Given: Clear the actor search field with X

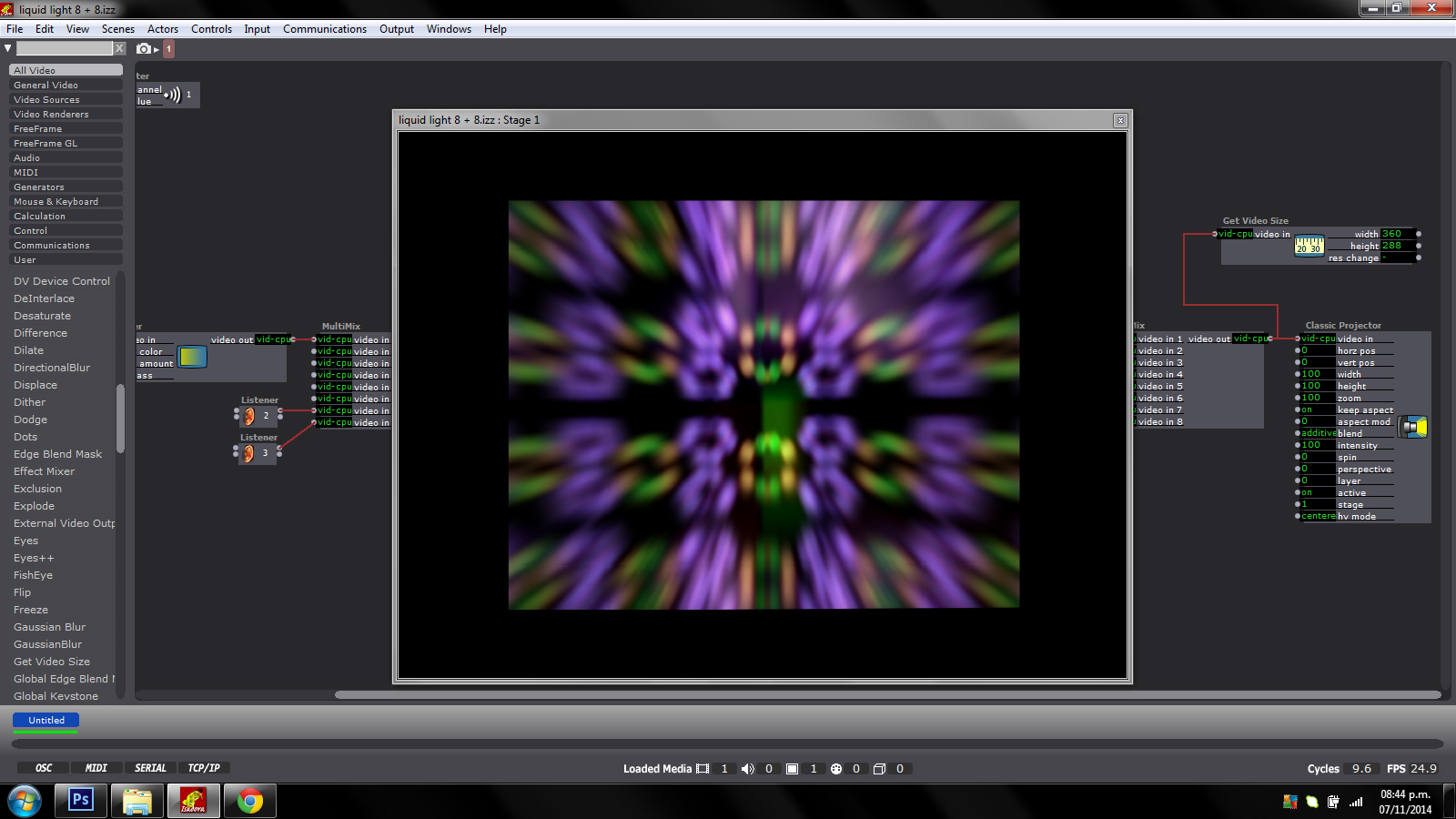Looking at the screenshot, I should coord(119,48).
